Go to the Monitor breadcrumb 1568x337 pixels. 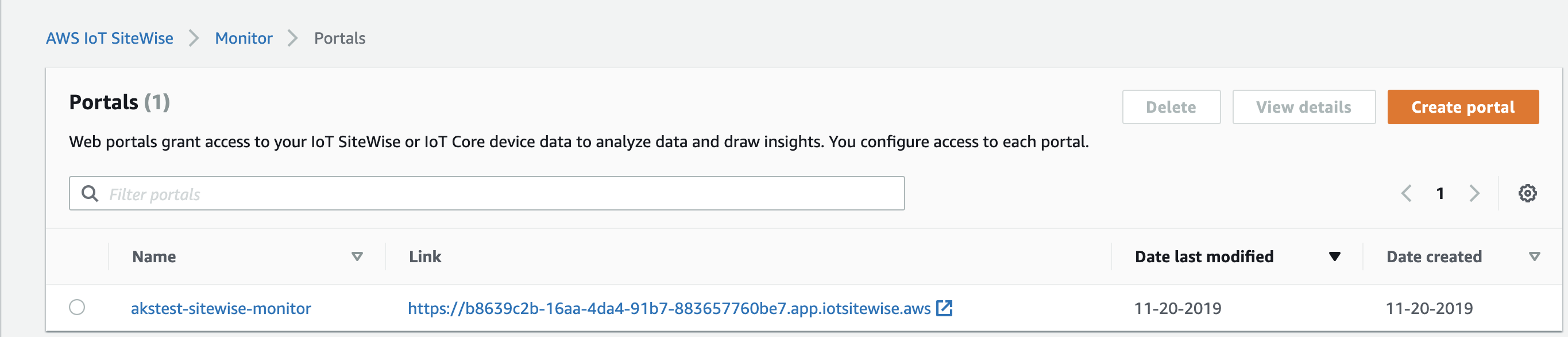tap(244, 39)
